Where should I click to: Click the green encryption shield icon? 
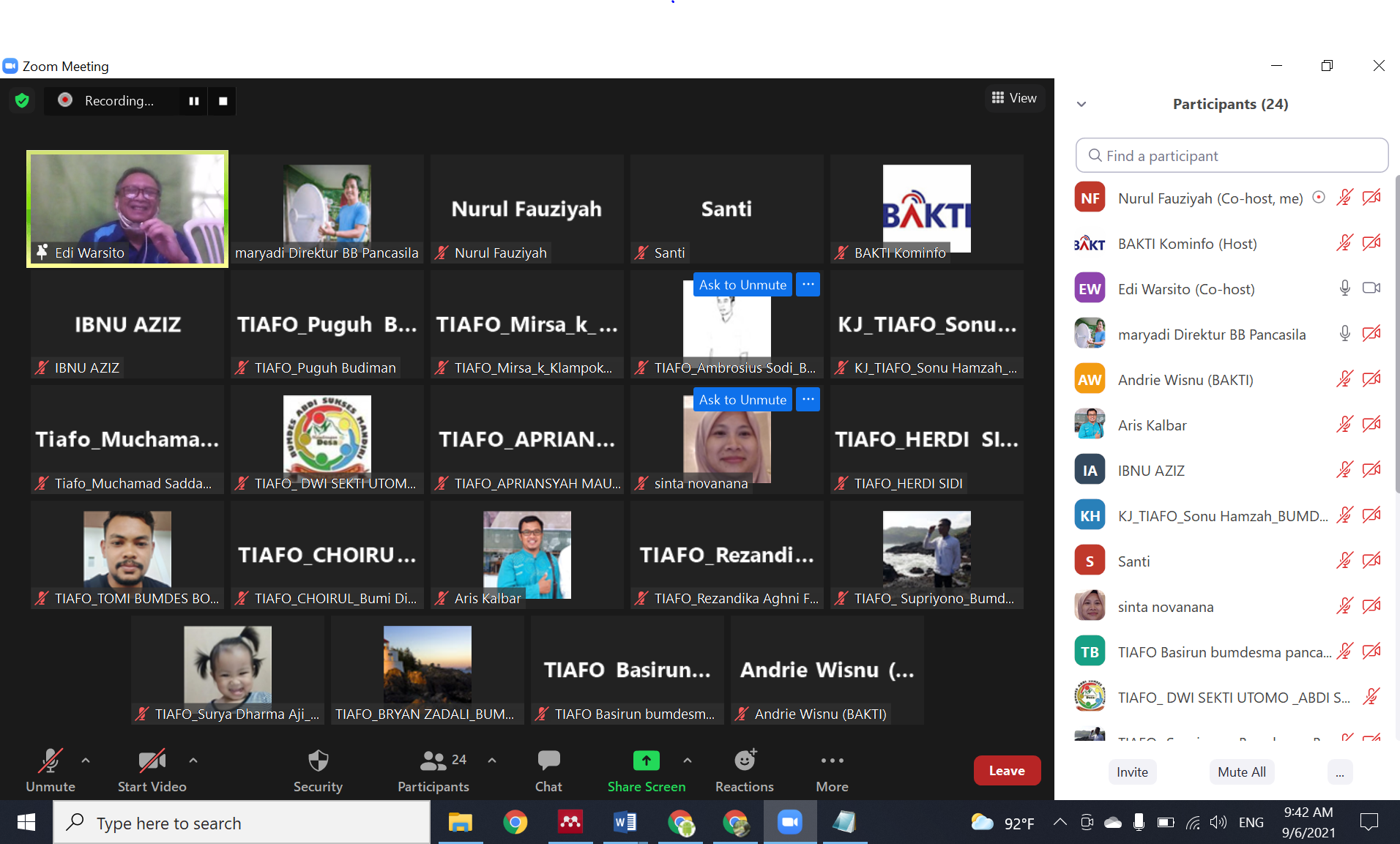pyautogui.click(x=22, y=100)
